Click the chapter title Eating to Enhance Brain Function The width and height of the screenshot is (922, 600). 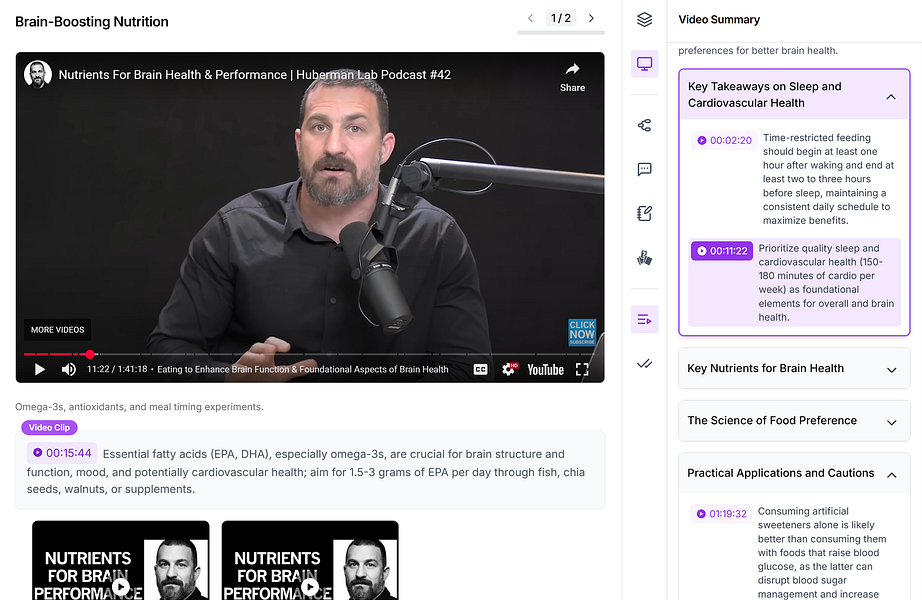(x=303, y=369)
